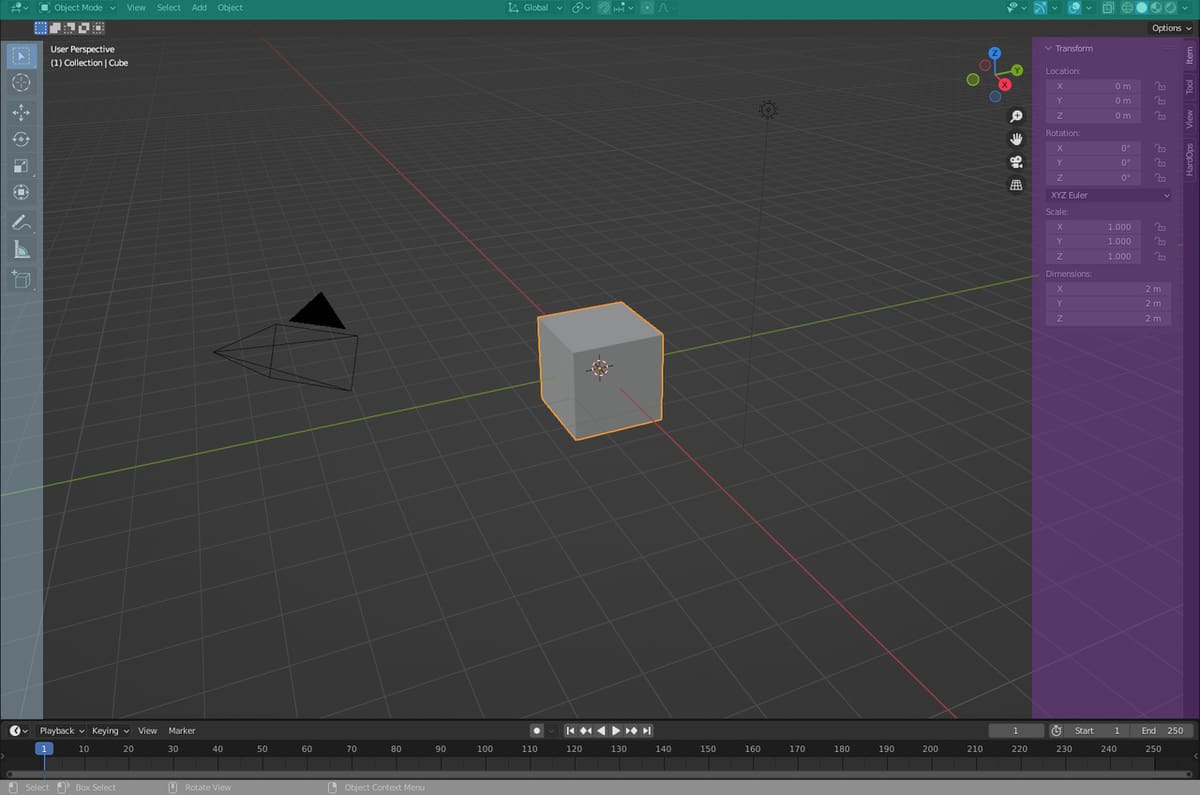This screenshot has height=795, width=1200.
Task: Select the Select Box tool
Action: tap(22, 56)
